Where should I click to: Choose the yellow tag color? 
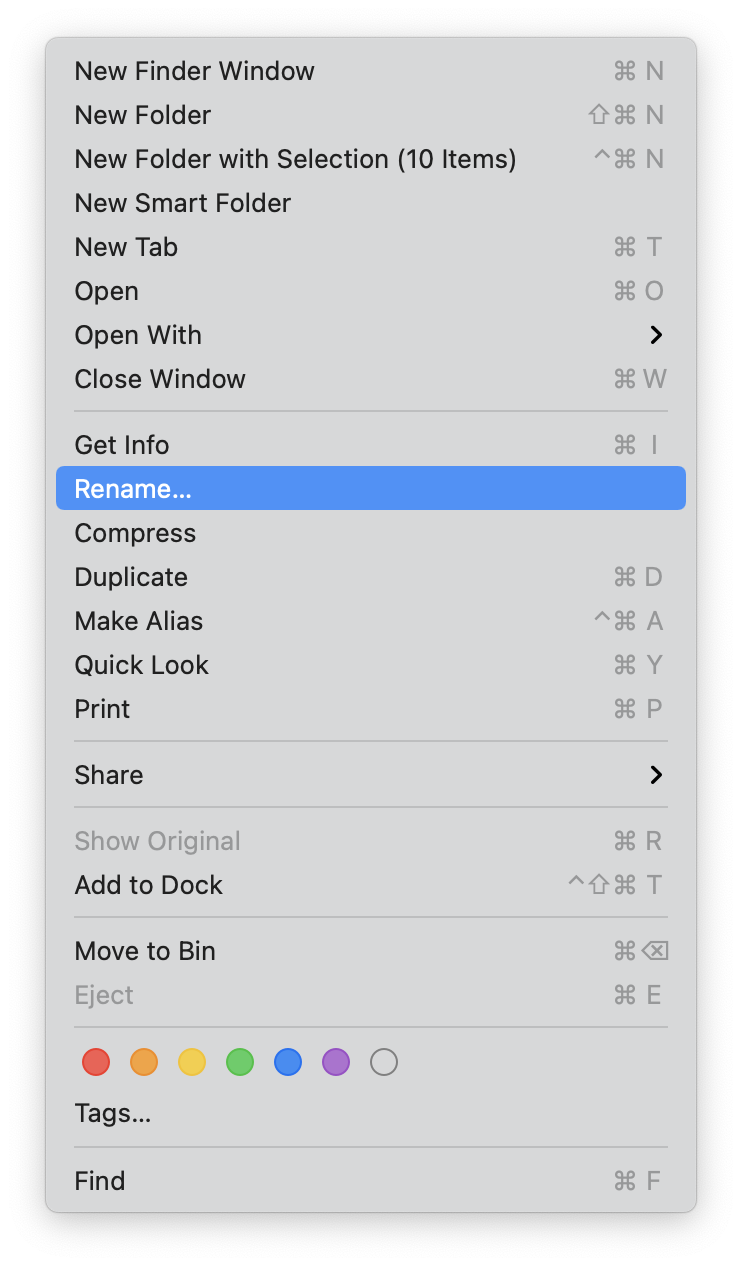click(x=192, y=1061)
